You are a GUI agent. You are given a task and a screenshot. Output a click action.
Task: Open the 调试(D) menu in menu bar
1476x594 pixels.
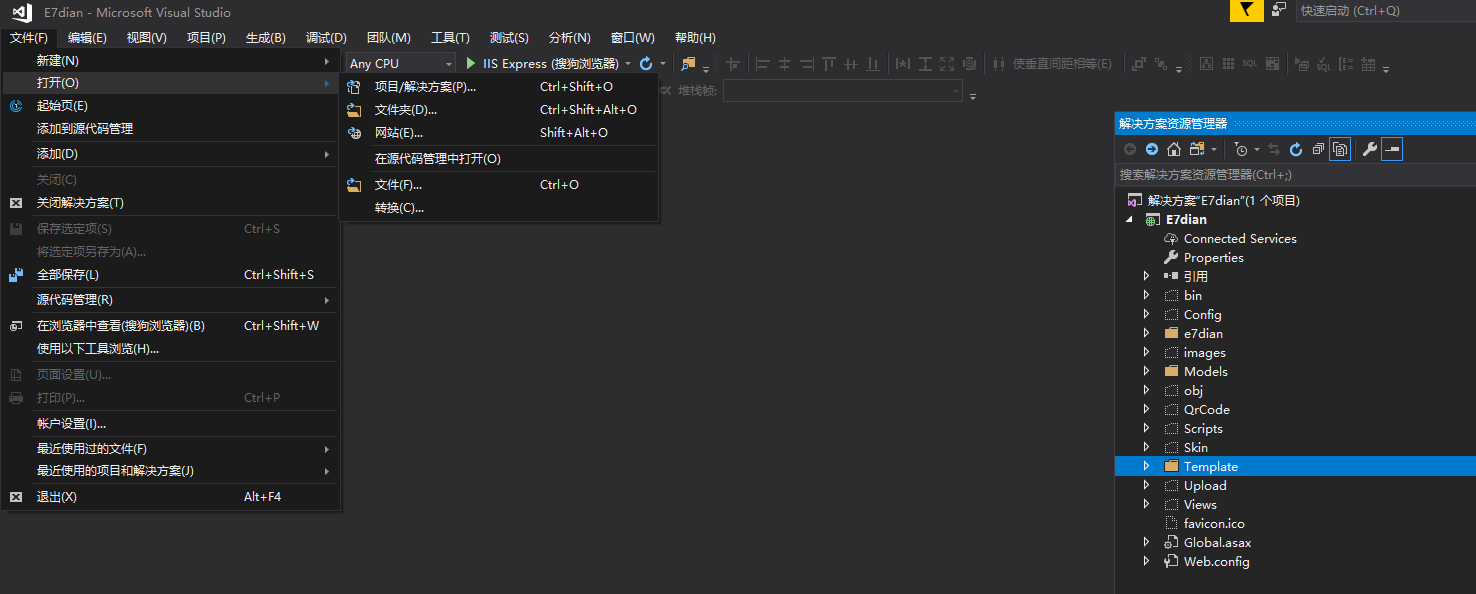[326, 38]
